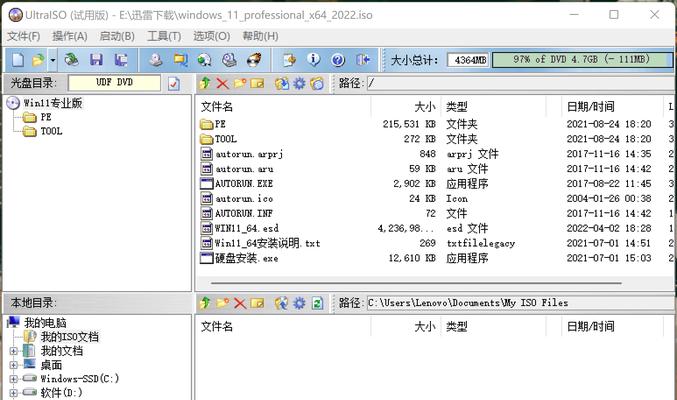Viewport: 677px width, 400px height.
Task: Click the local pane Rename icon
Action: click(x=257, y=303)
